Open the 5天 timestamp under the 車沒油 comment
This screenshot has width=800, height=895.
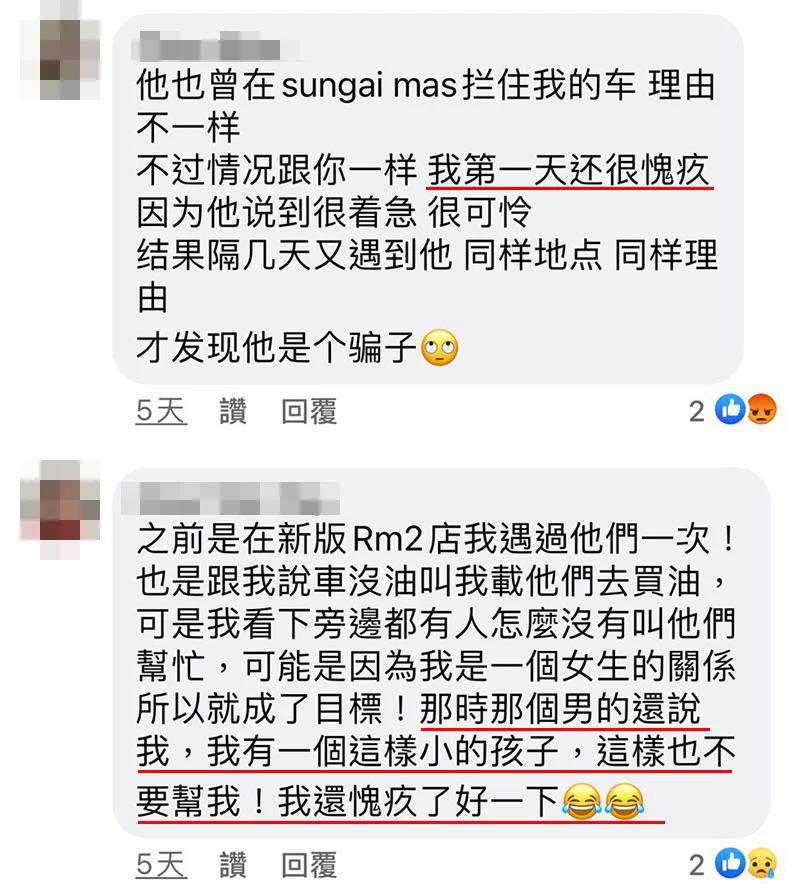pos(161,865)
